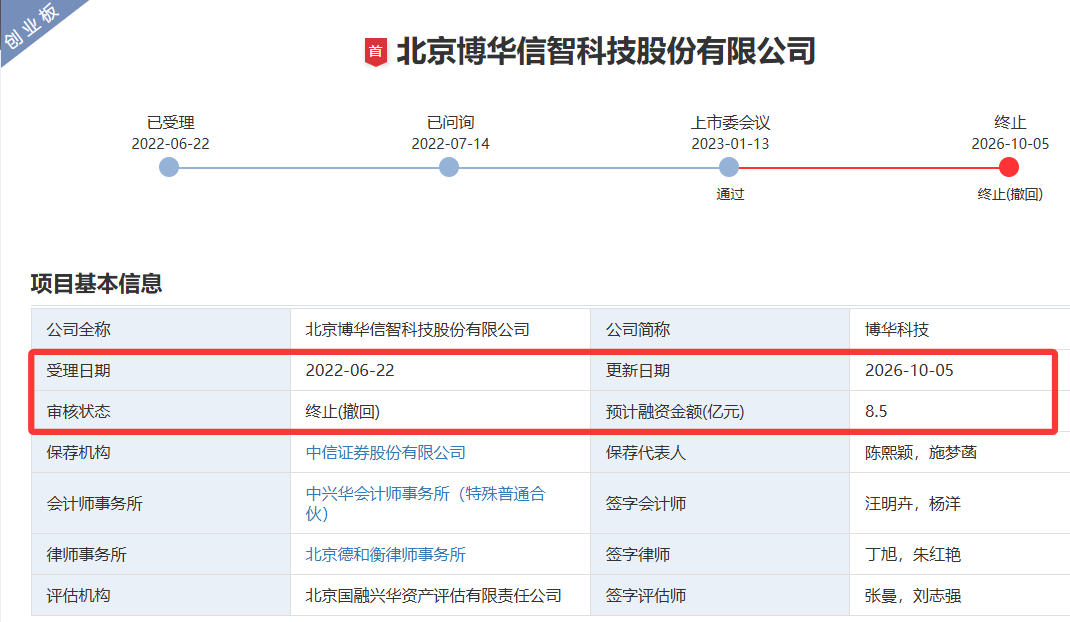Select 2022-06-22 in the 受理日期 table row
Viewport: 1070px width, 622px height.
click(350, 371)
